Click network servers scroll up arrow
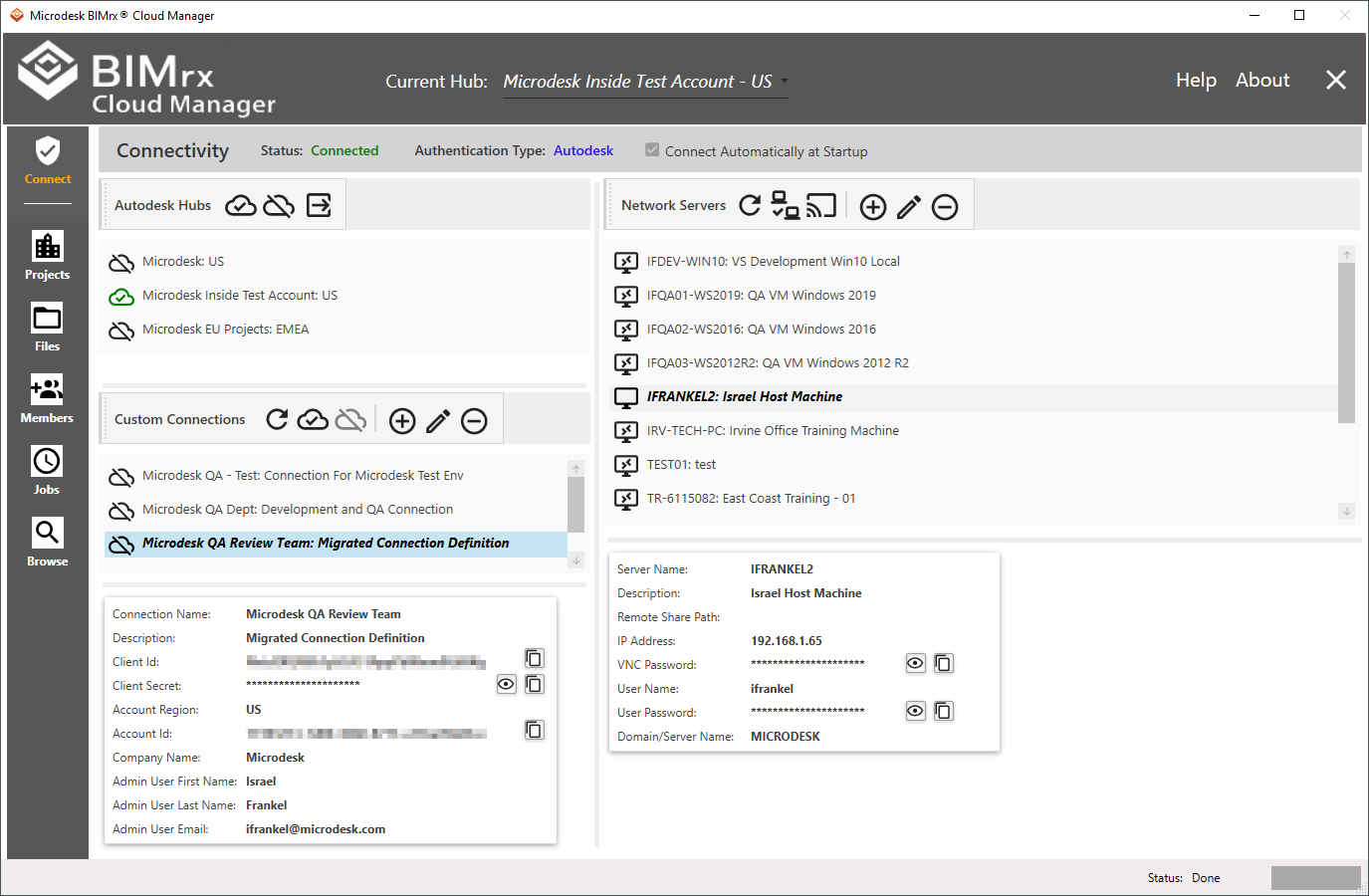The image size is (1369, 896). point(1346,255)
